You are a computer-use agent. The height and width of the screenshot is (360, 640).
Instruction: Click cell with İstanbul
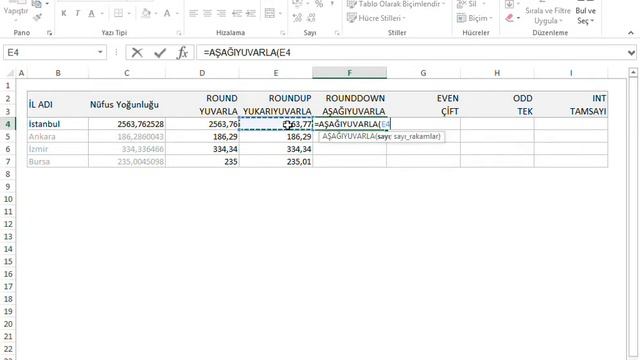58,124
